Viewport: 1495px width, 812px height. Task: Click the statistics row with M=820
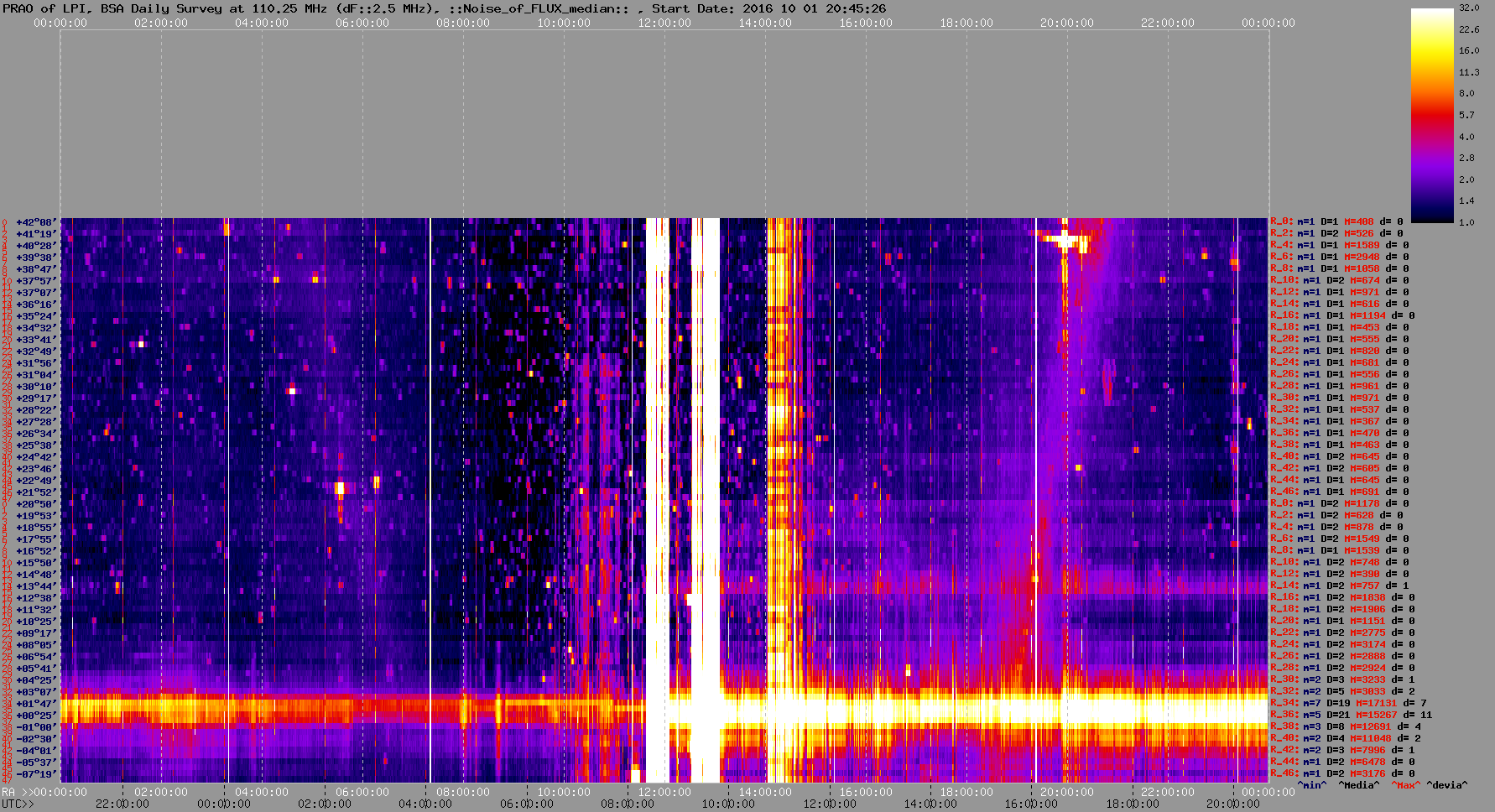(1340, 351)
